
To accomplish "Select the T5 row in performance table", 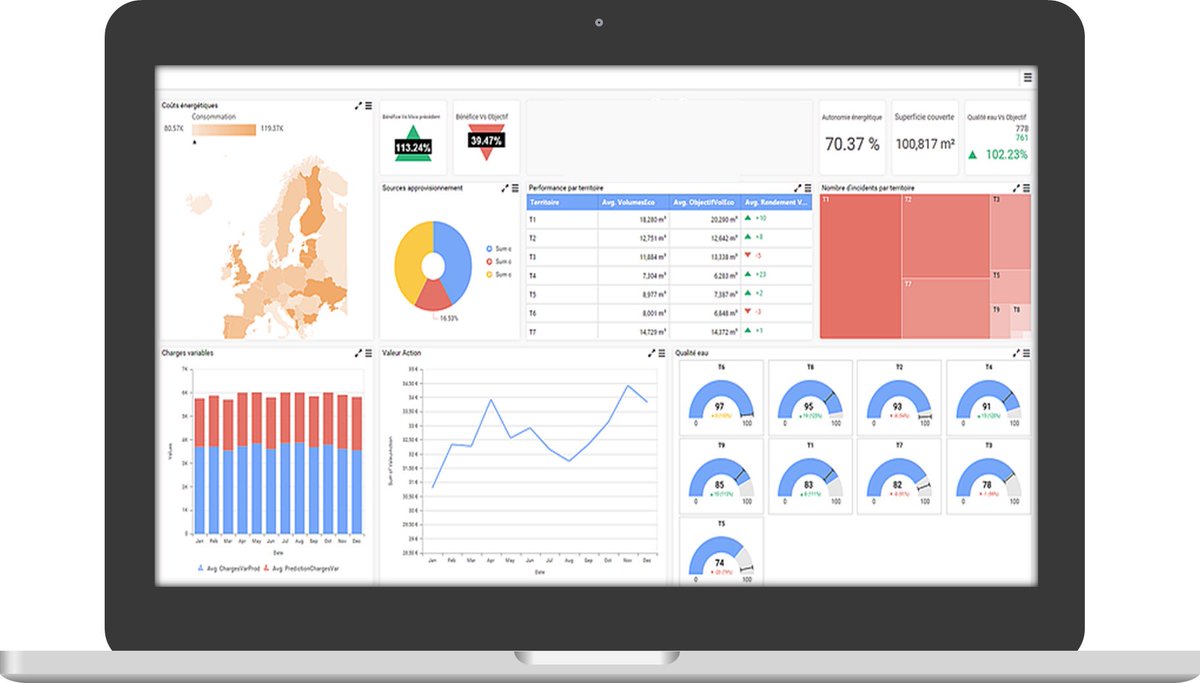I will [670, 294].
